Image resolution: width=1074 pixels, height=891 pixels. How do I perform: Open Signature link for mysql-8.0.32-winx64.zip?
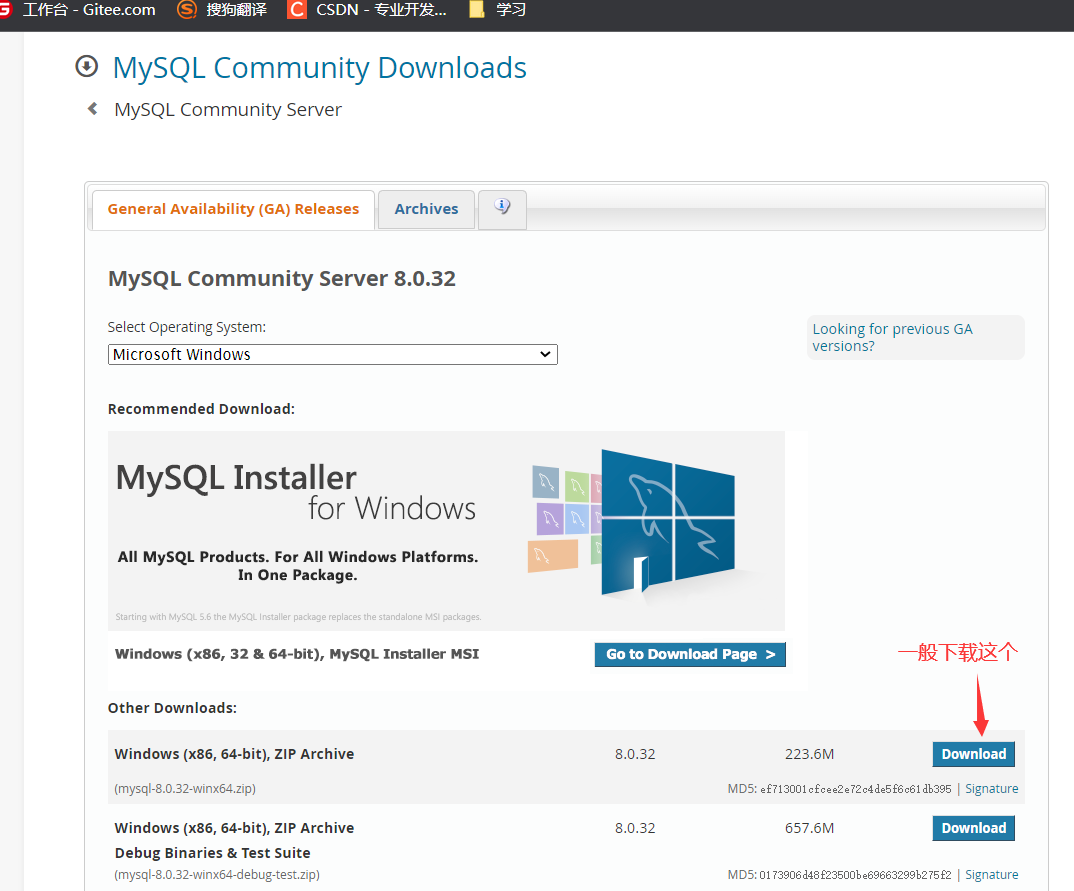coord(991,789)
